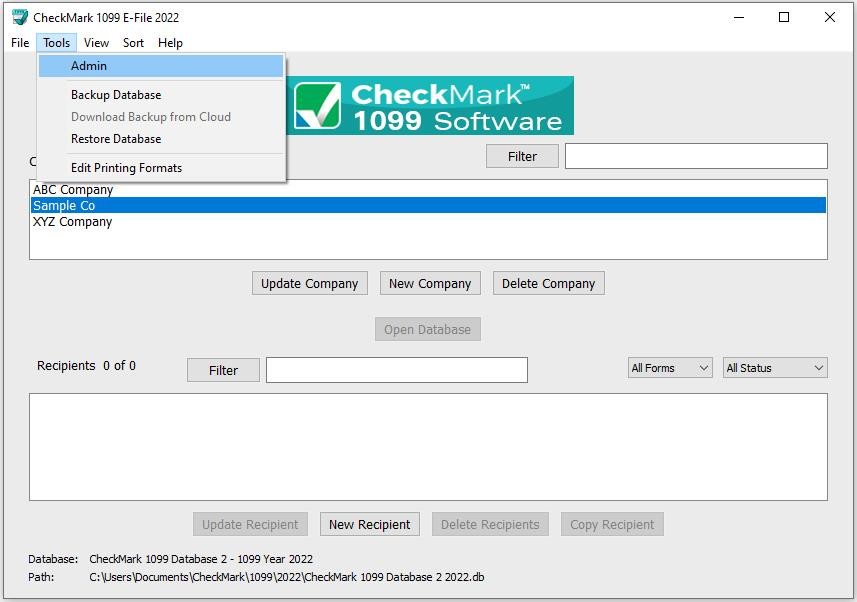Image resolution: width=857 pixels, height=602 pixels.
Task: Click the Filter button next to Recipients
Action: pos(223,369)
